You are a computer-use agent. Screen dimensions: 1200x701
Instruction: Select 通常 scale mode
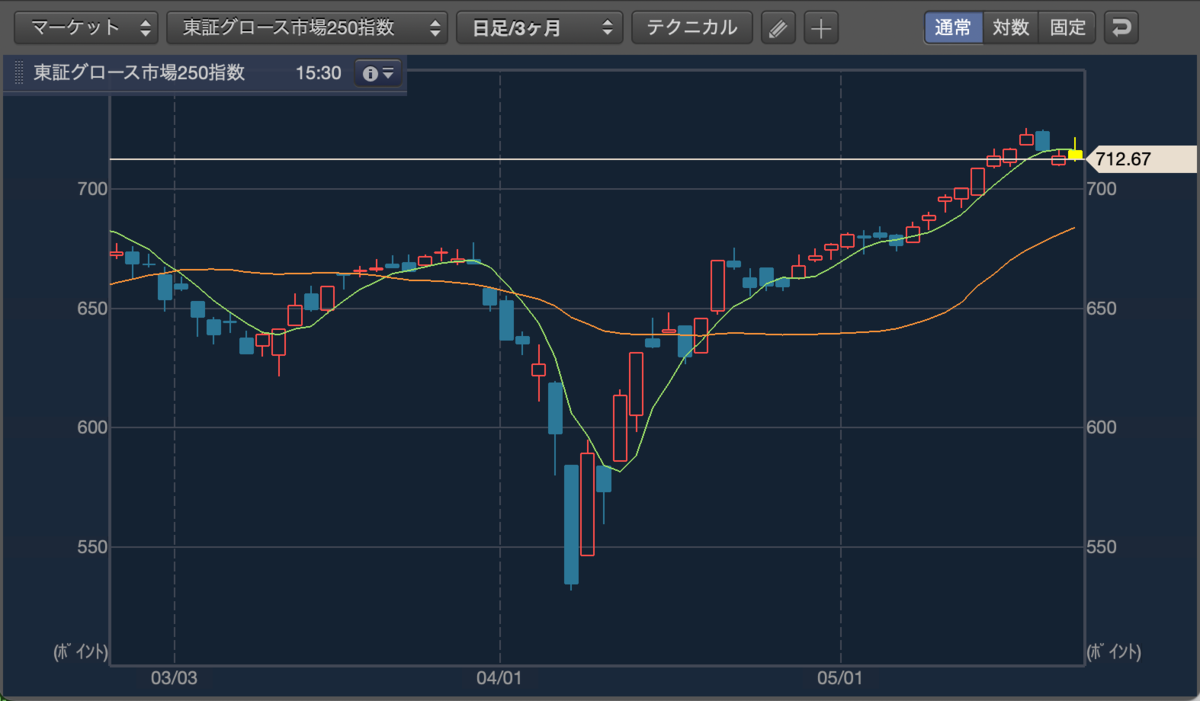(953, 28)
